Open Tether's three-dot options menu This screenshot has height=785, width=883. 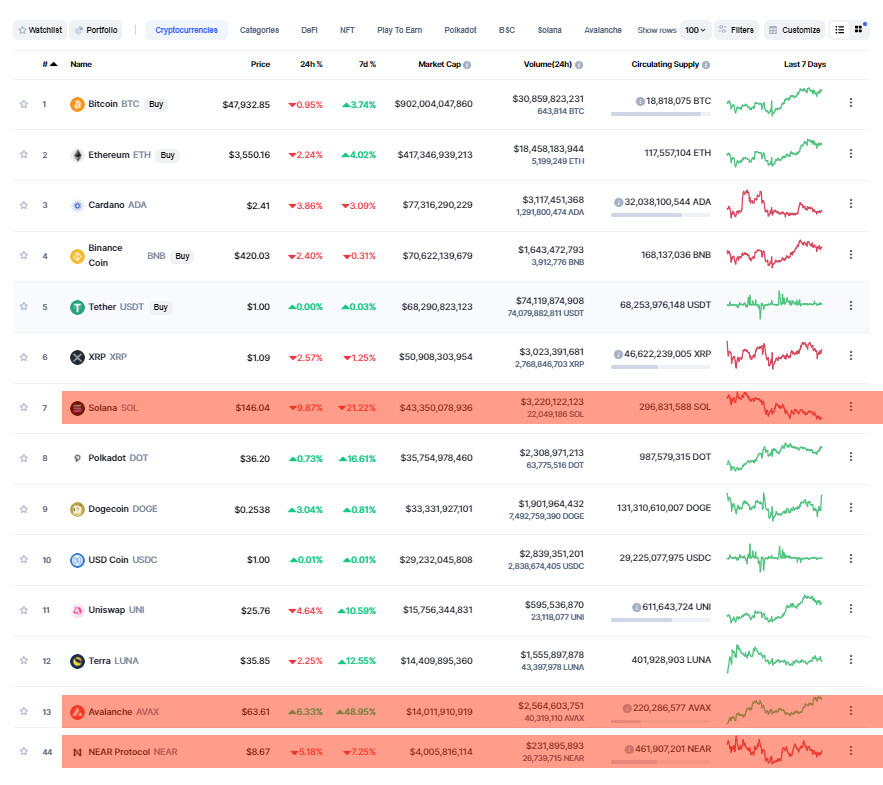pos(850,306)
